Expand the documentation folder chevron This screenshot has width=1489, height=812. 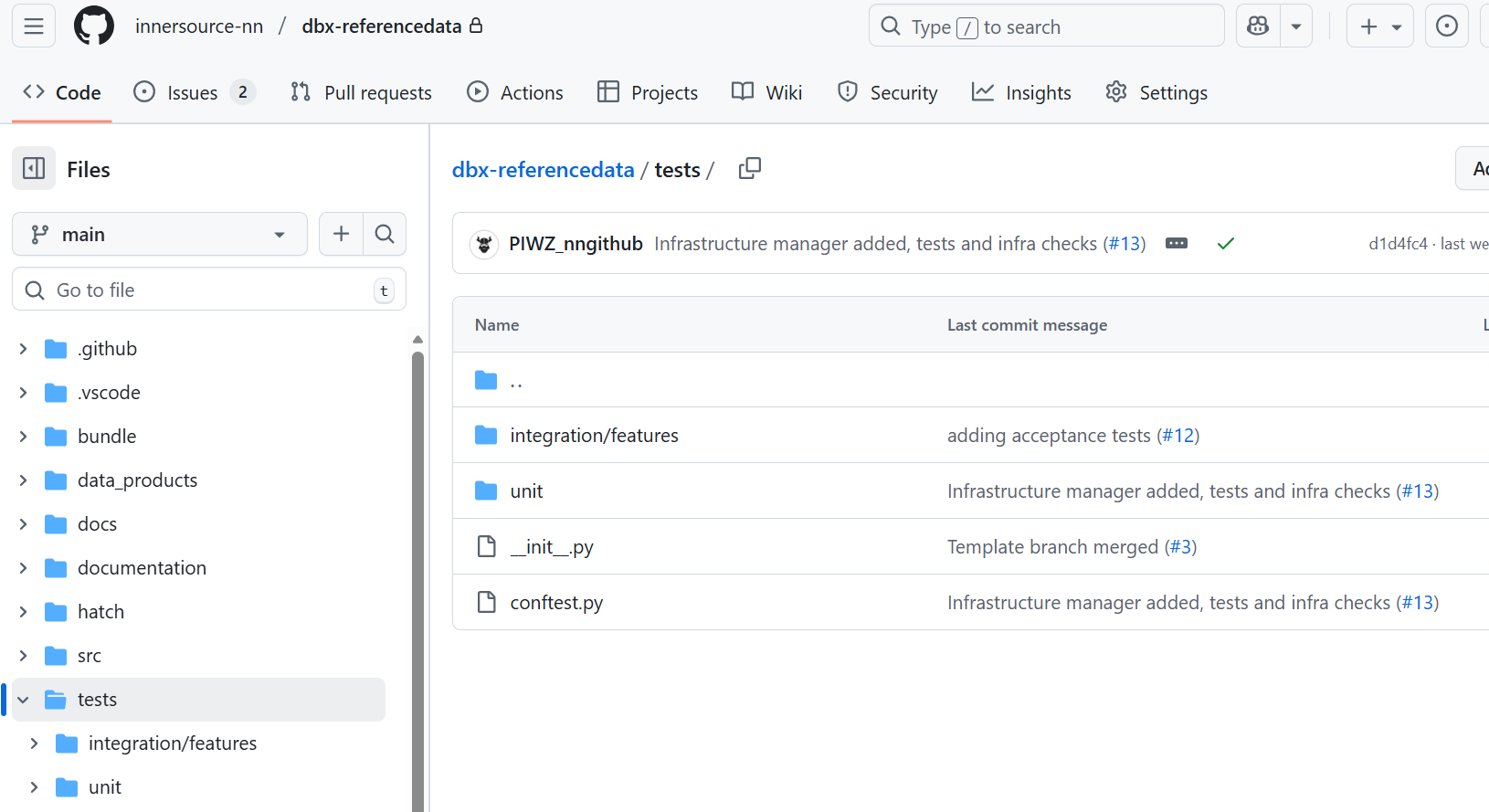click(23, 568)
